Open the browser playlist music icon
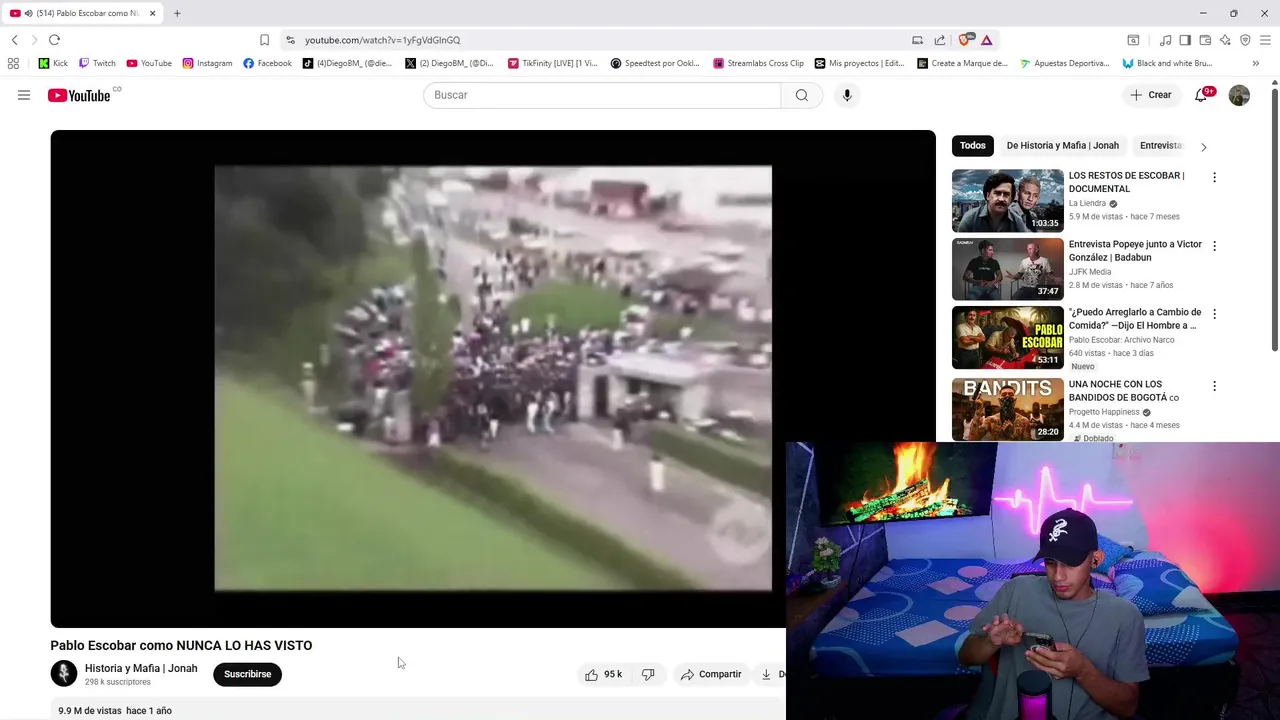 coord(1165,40)
